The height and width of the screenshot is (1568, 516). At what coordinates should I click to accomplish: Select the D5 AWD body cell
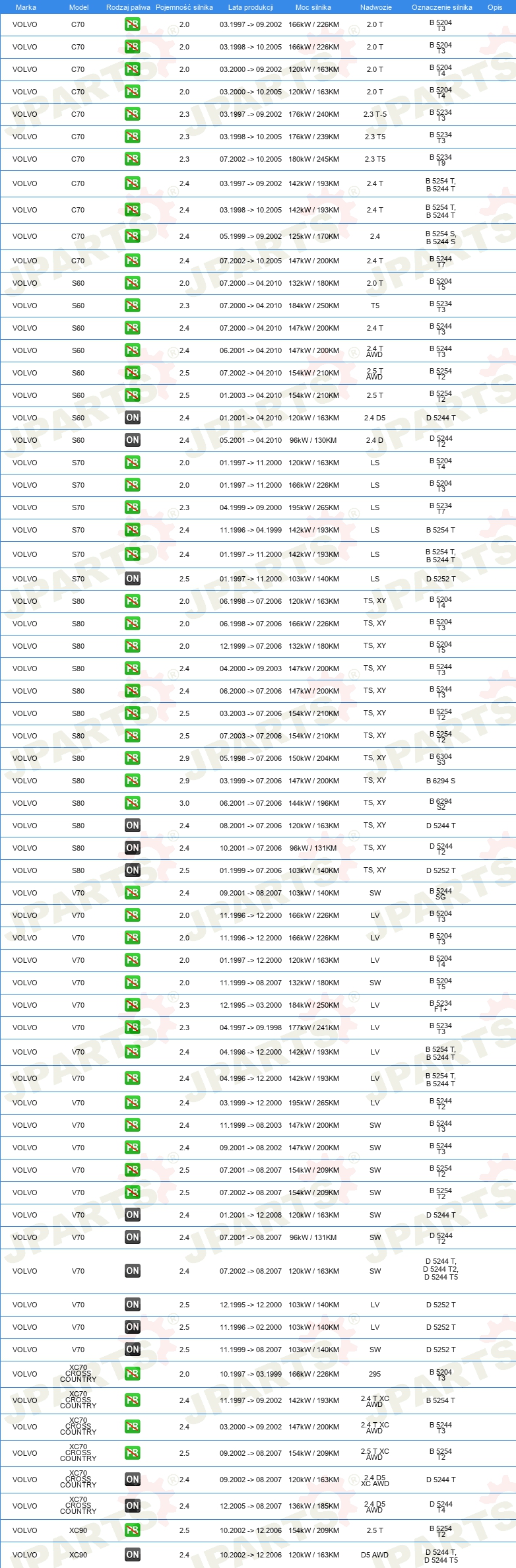click(375, 1555)
